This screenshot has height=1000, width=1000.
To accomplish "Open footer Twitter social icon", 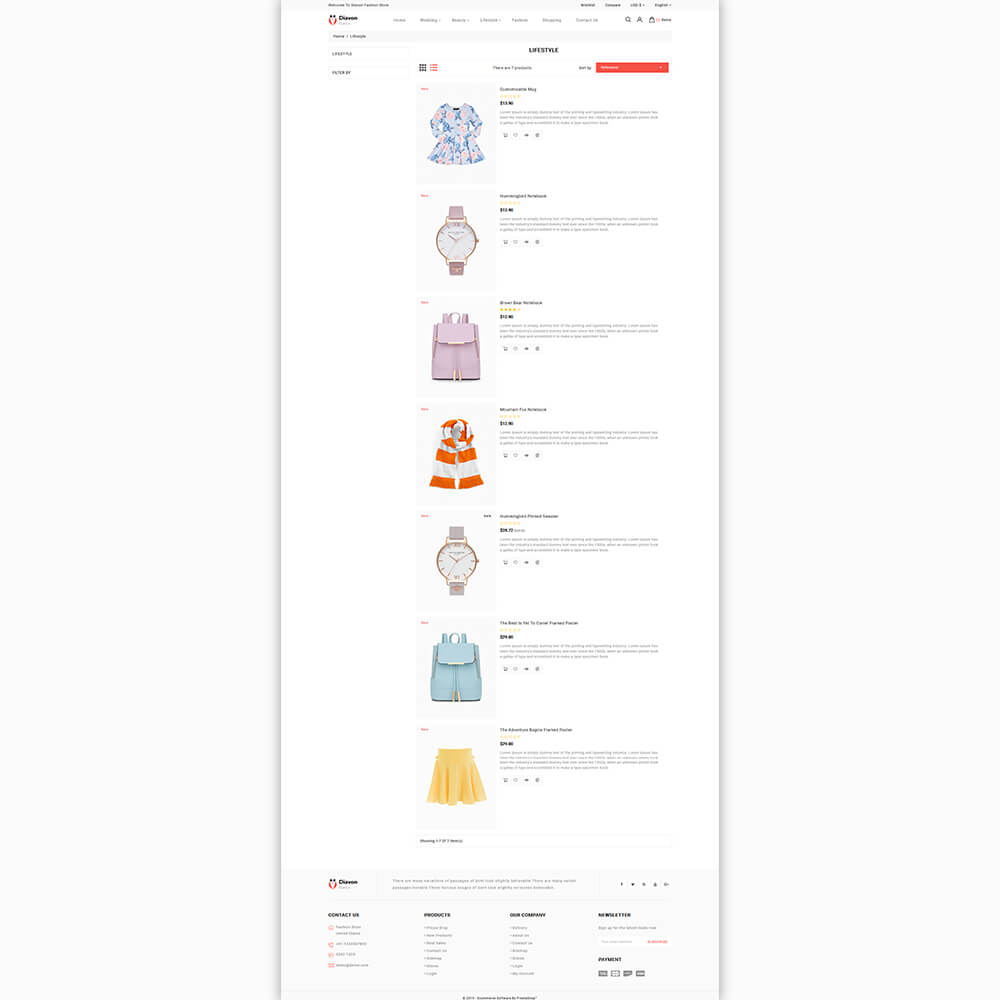I will point(633,885).
